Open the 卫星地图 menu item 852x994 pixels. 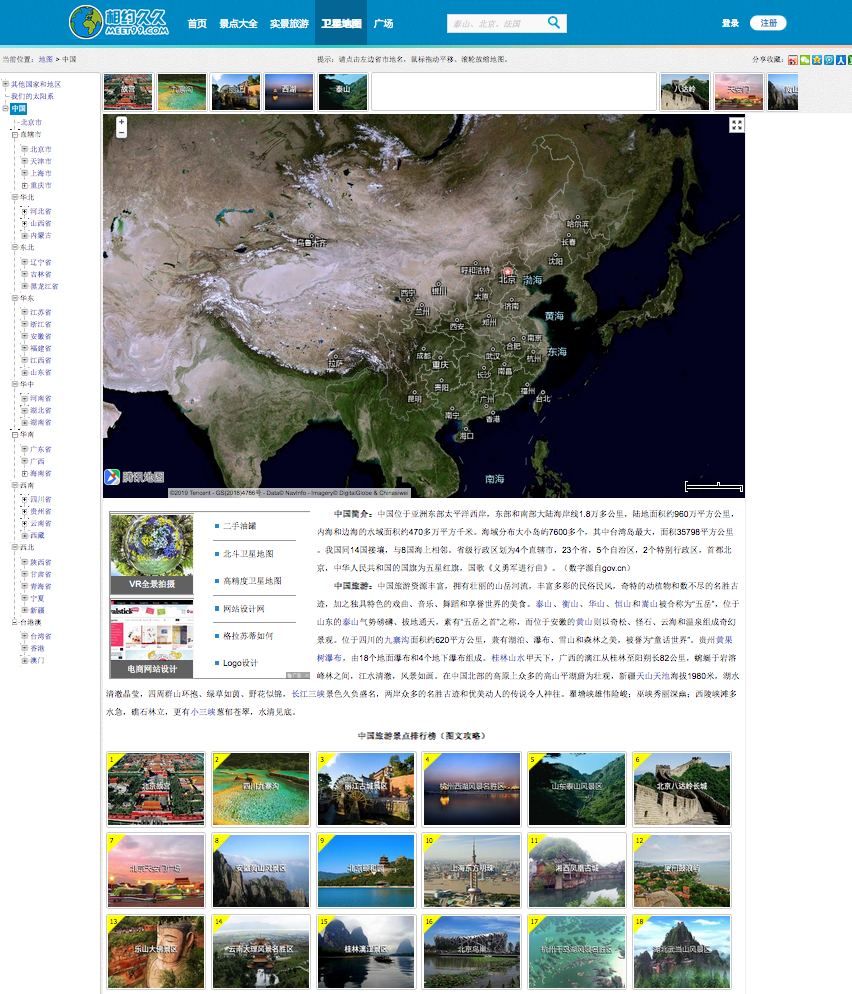click(x=341, y=23)
